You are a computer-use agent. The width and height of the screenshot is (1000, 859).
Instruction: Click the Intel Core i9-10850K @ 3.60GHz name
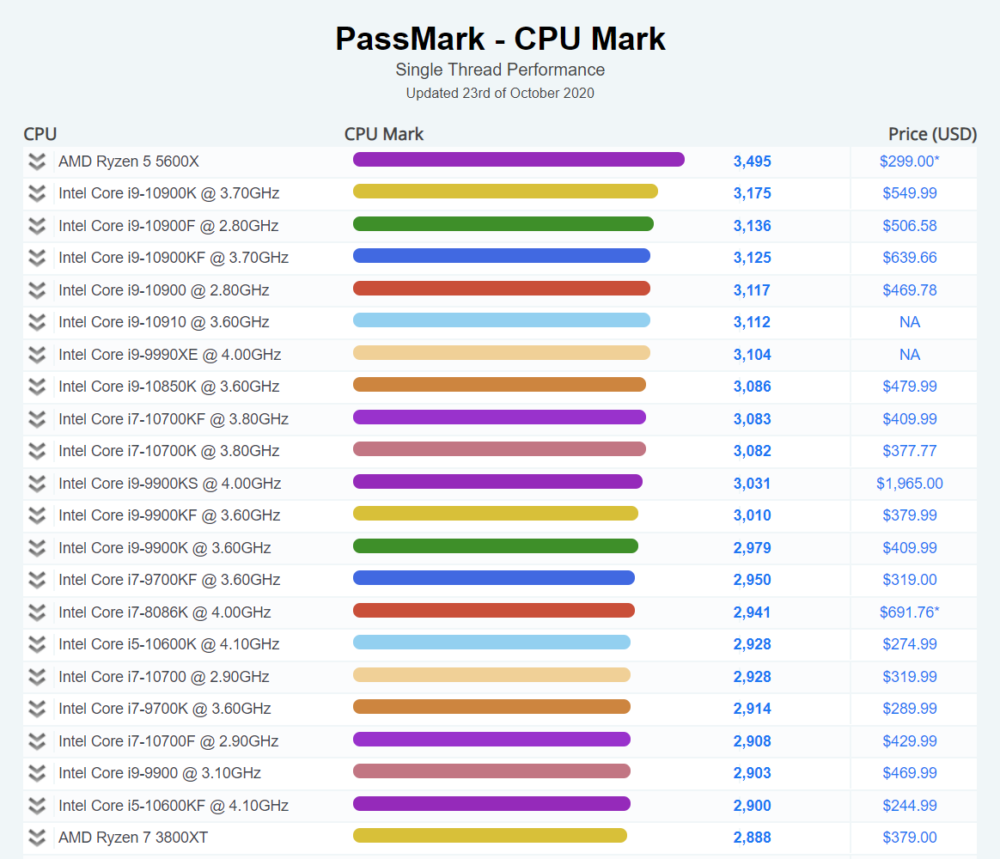pos(169,386)
